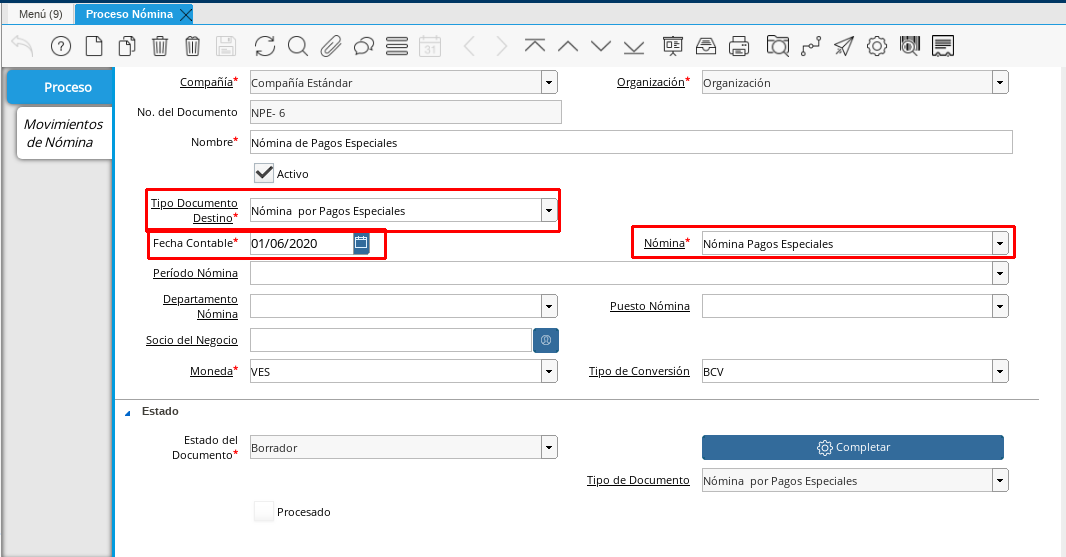Click the Print printer icon
1066x557 pixels.
click(x=739, y=46)
